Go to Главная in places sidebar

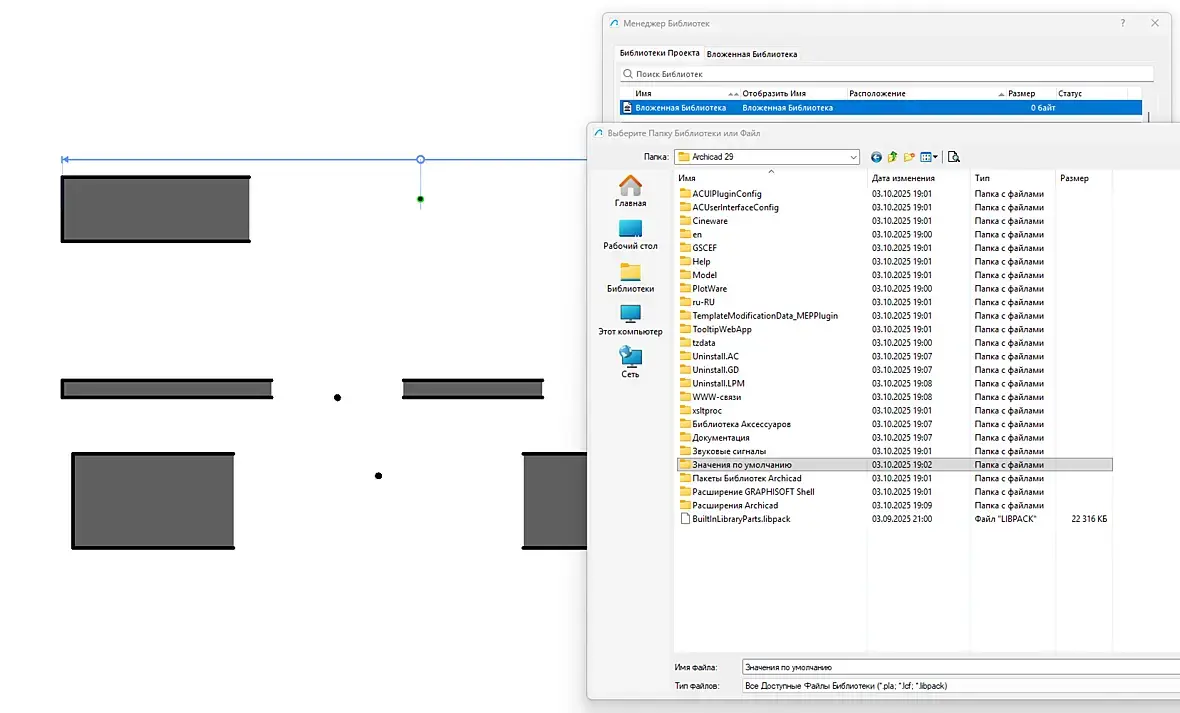(631, 191)
